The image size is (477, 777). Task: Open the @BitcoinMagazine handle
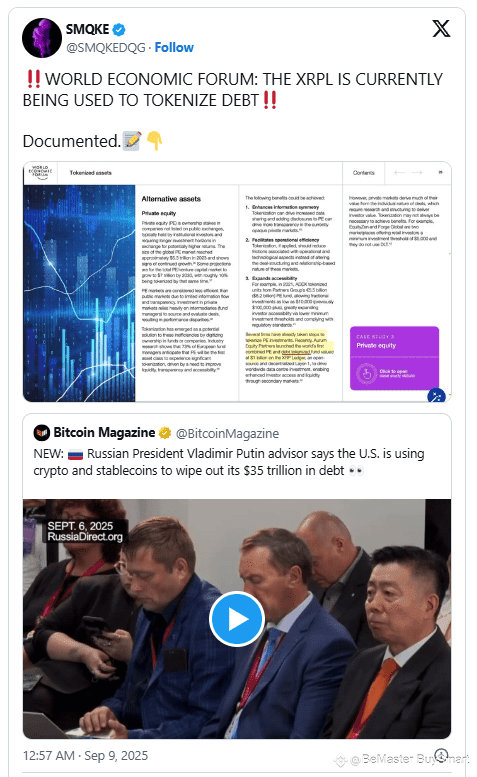click(227, 434)
